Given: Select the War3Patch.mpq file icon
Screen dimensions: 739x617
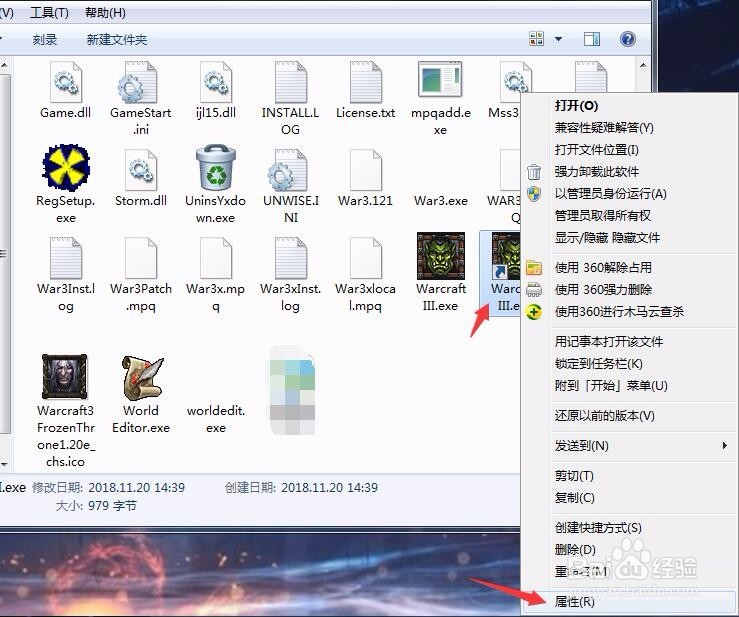Looking at the screenshot, I should [141, 258].
